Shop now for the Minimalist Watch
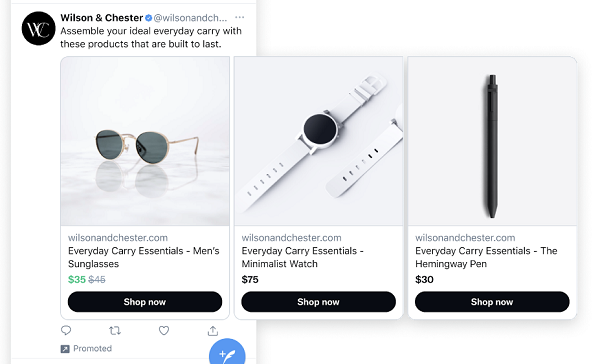The height and width of the screenshot is (364, 600). pos(318,302)
